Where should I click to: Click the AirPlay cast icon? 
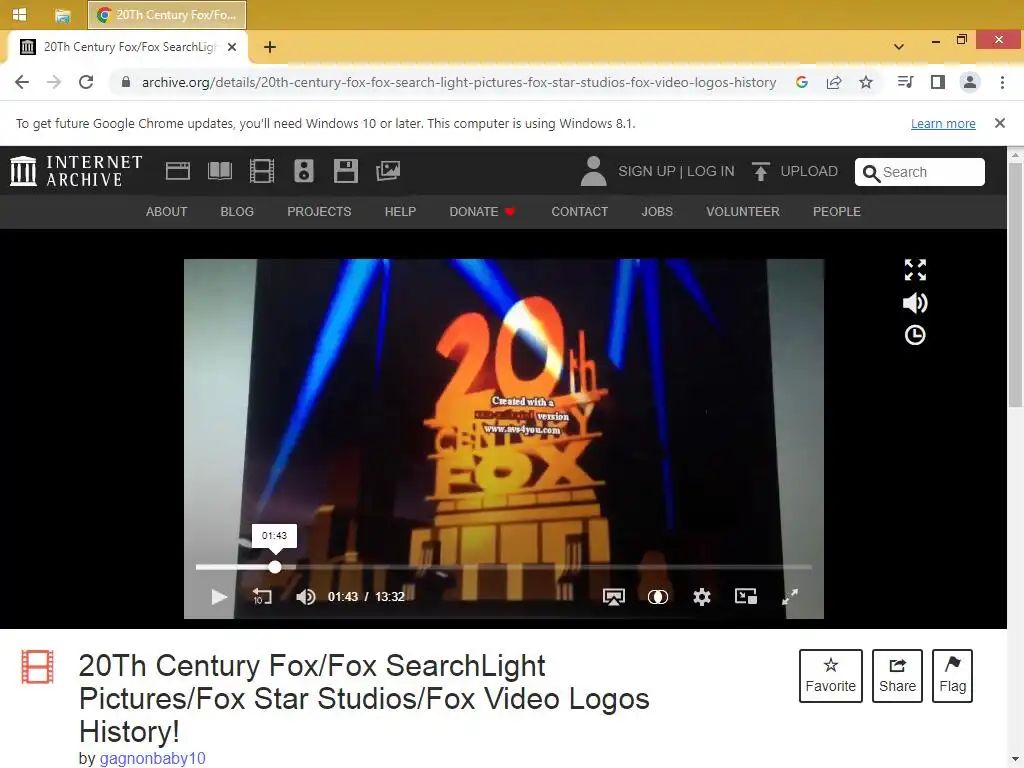(613, 597)
